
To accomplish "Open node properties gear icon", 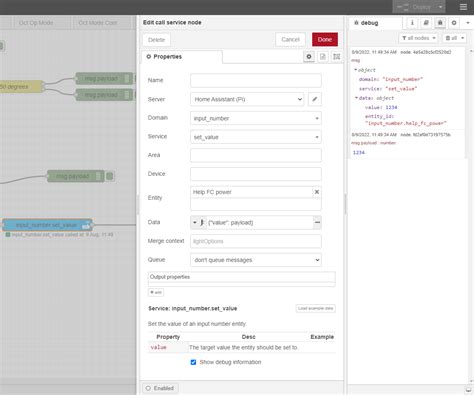I will [x=309, y=57].
